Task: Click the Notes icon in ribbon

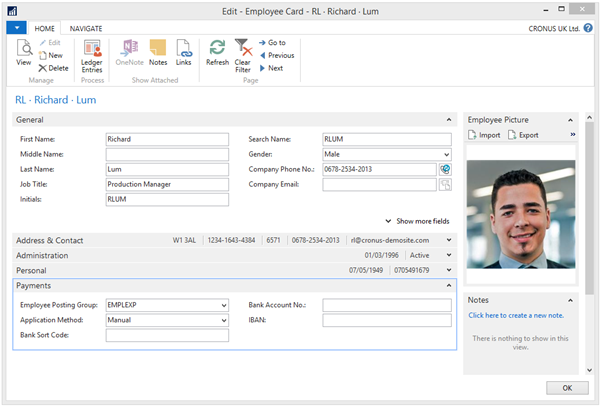Action: click(158, 52)
